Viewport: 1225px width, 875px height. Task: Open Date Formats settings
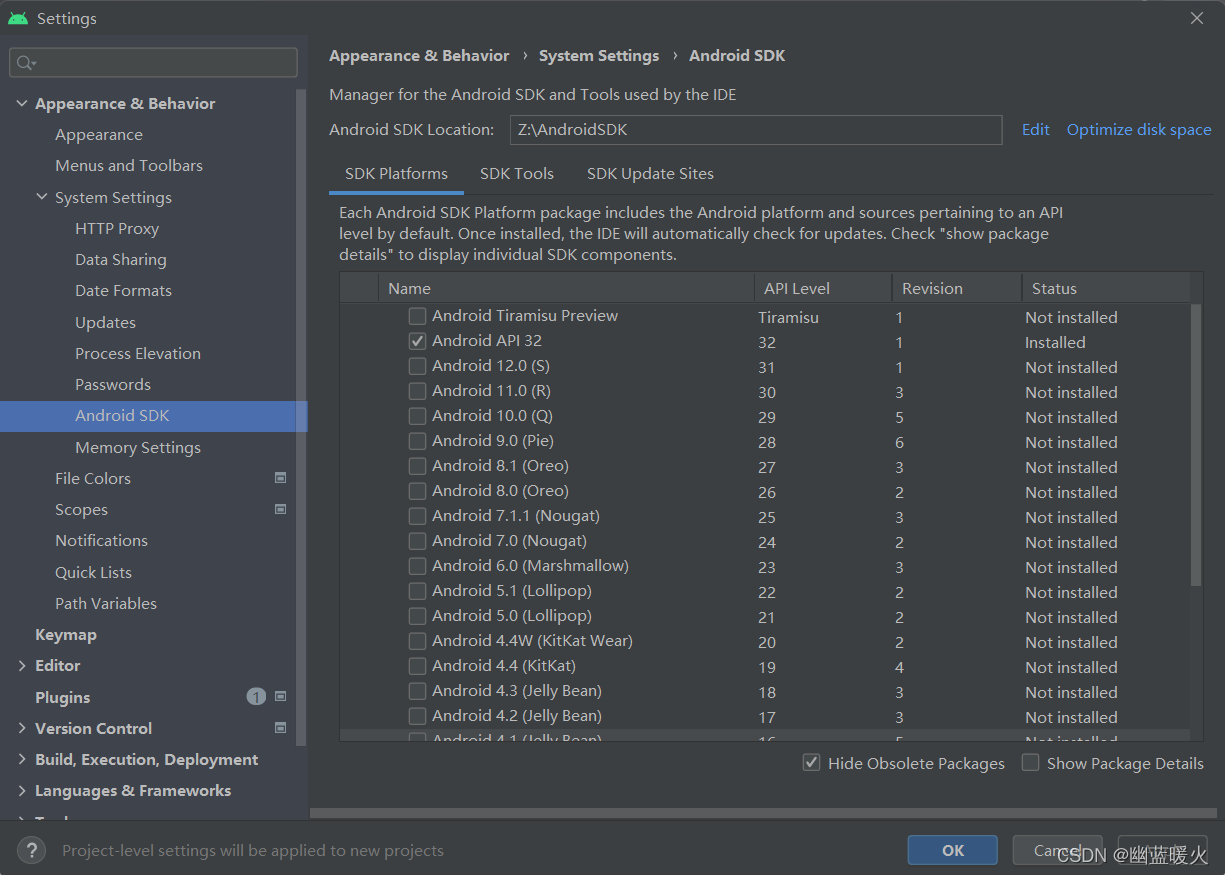click(123, 290)
